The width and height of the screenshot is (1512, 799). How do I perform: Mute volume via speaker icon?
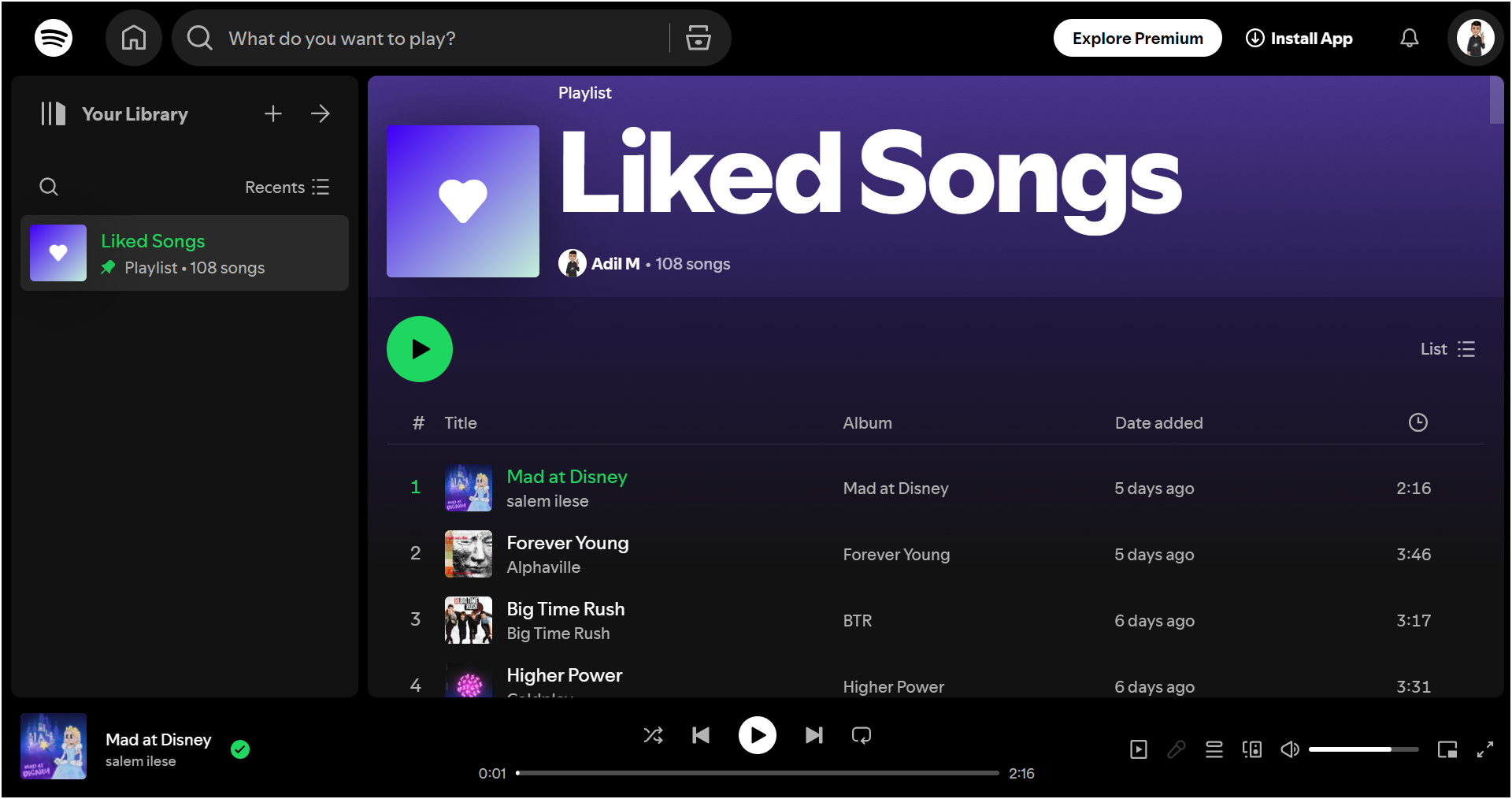(x=1290, y=749)
